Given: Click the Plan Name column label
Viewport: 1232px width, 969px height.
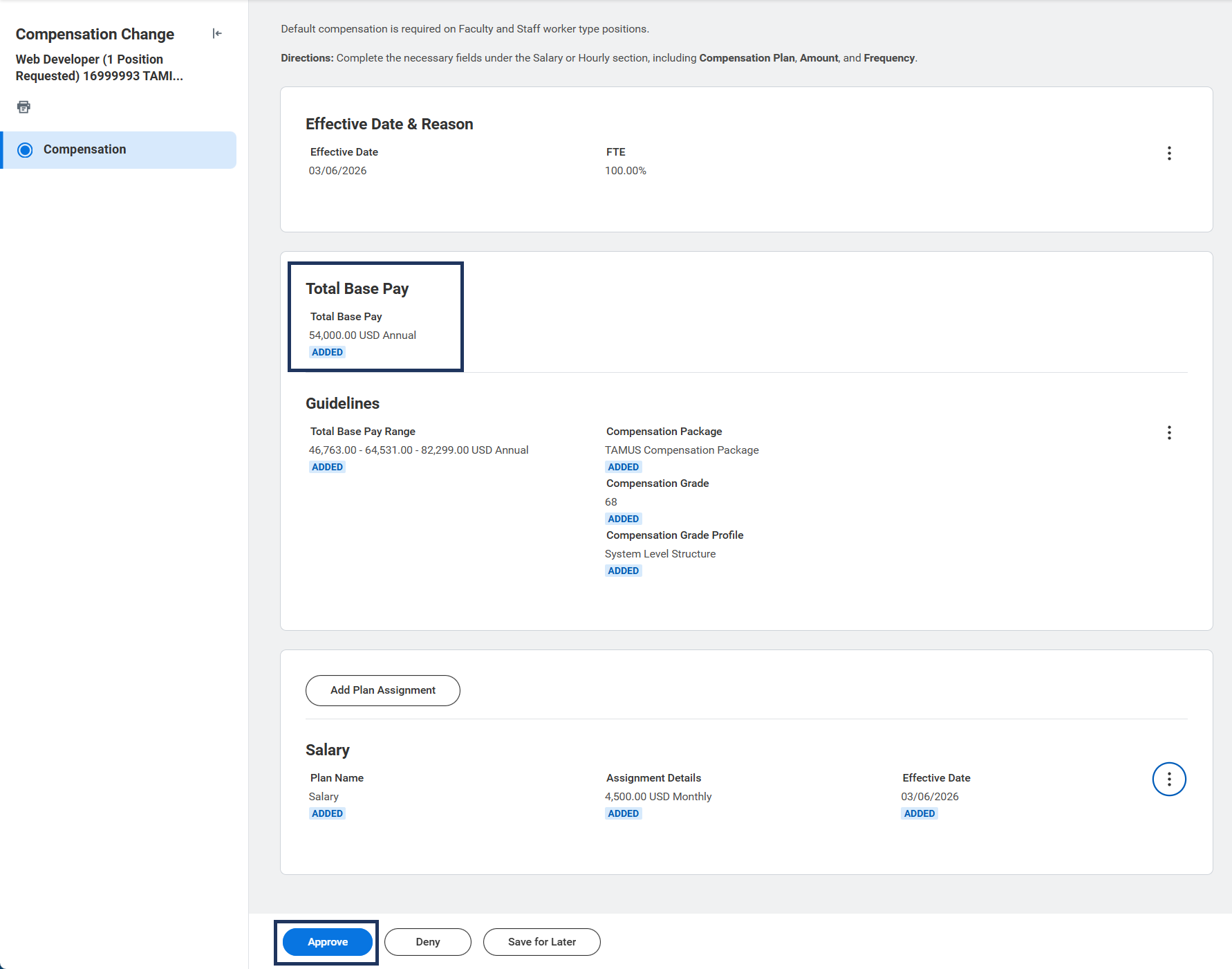Looking at the screenshot, I should pyautogui.click(x=337, y=778).
